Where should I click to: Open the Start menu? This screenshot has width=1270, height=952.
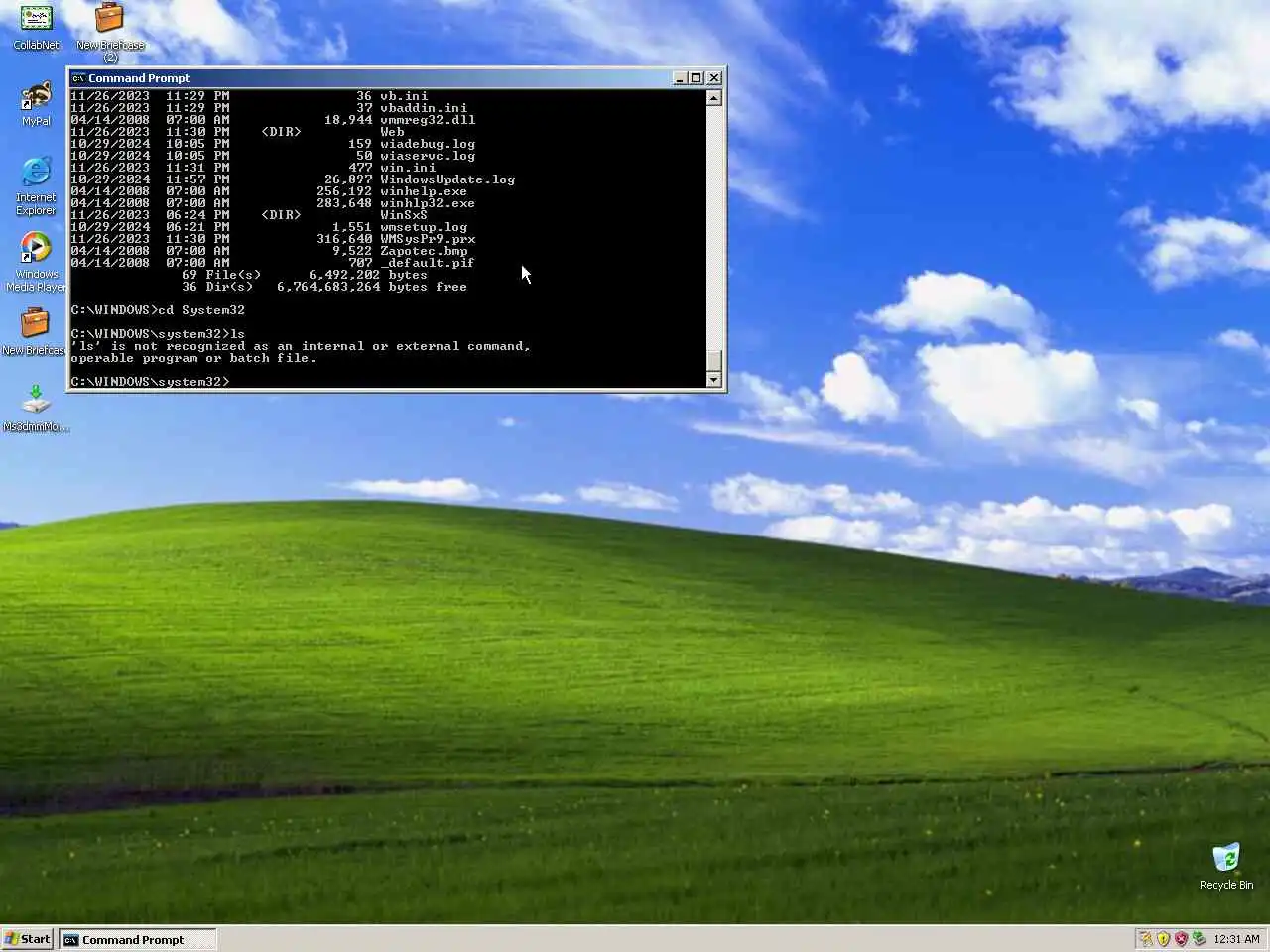(x=27, y=939)
